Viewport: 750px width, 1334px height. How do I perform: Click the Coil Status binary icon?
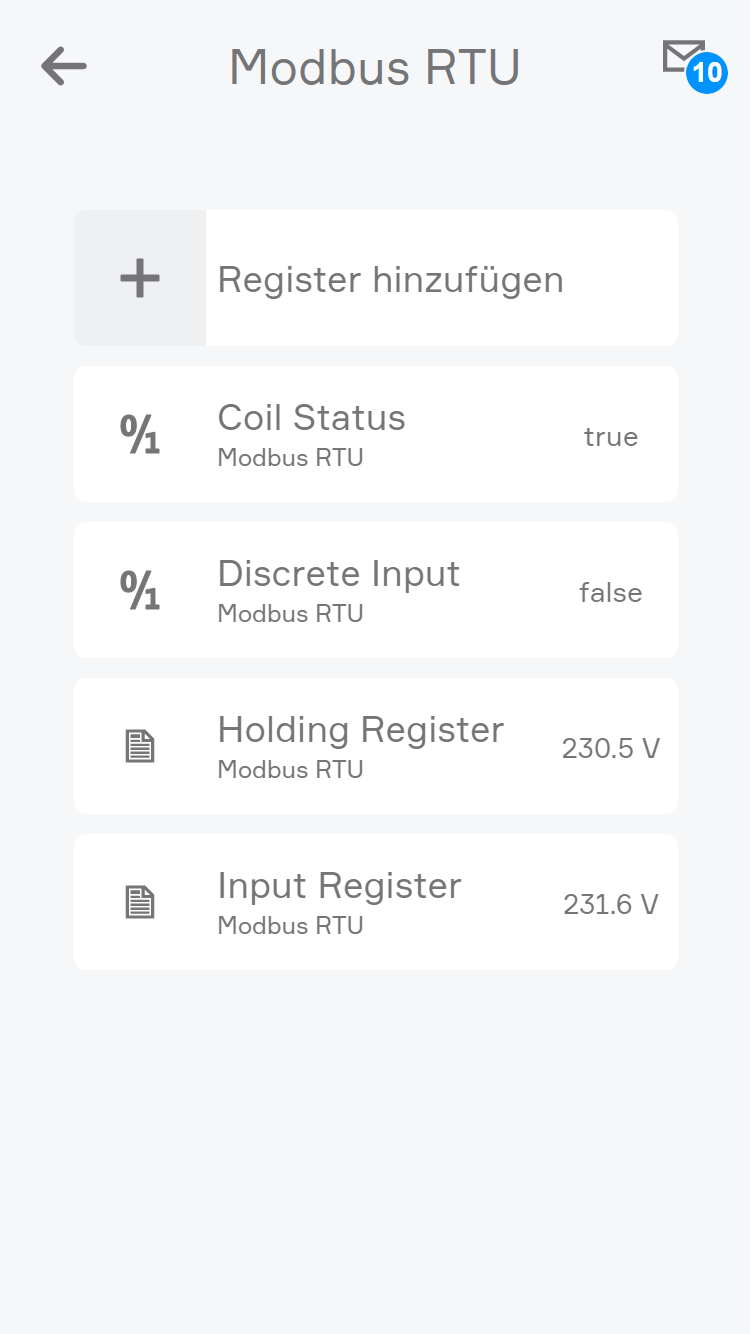140,434
